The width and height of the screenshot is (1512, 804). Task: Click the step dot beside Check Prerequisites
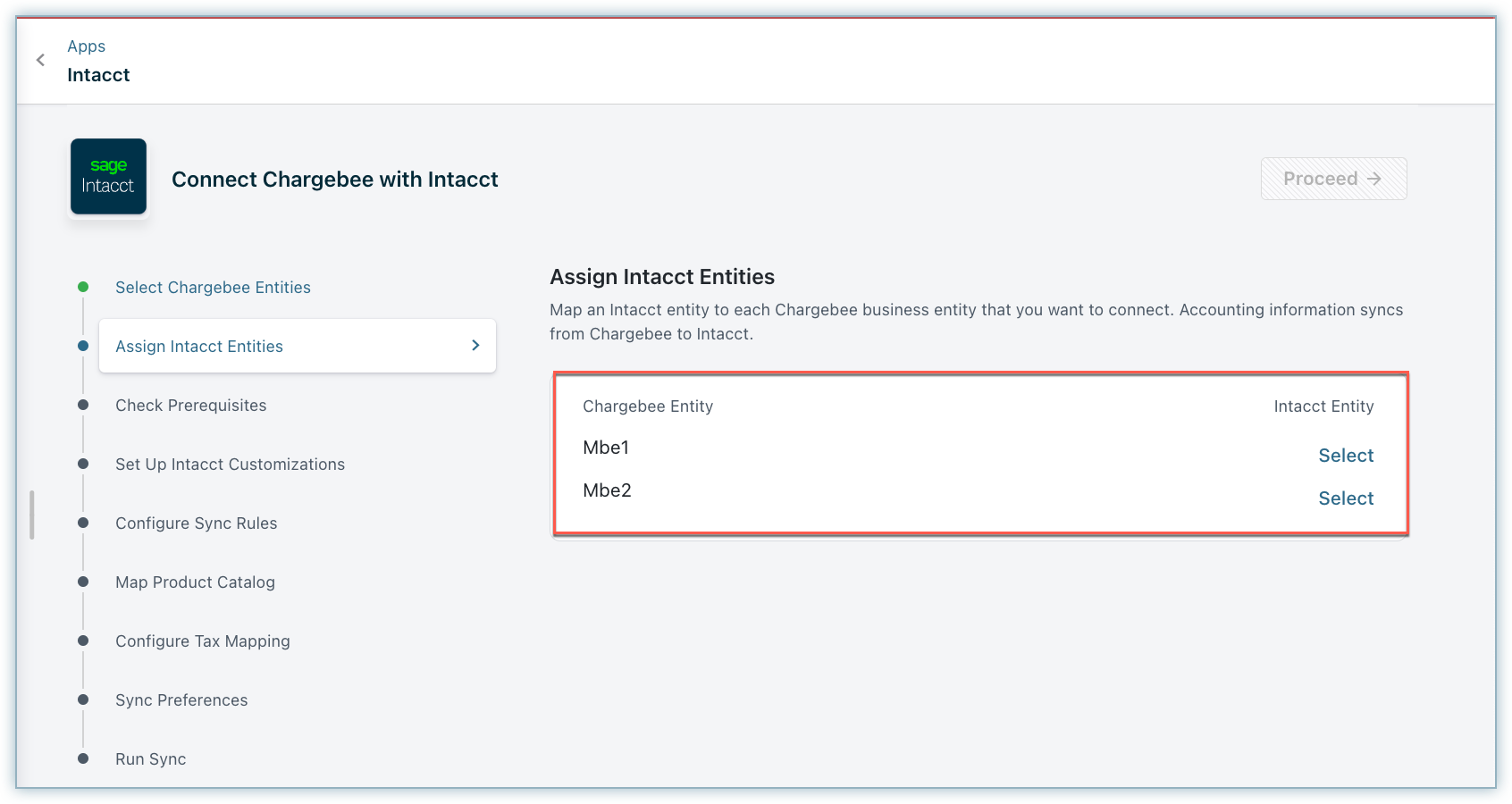click(x=83, y=405)
